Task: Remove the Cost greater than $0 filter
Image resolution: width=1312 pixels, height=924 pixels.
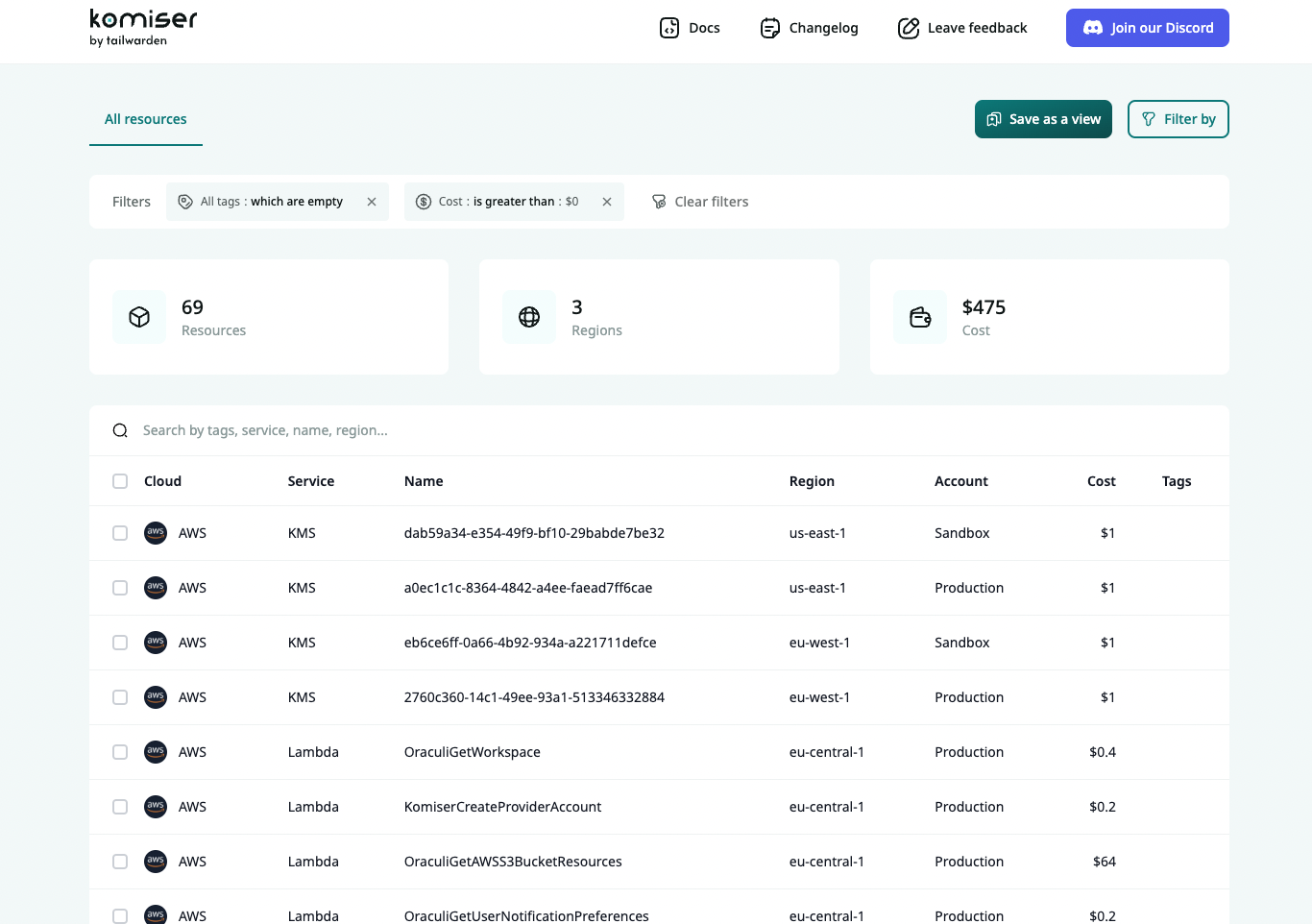Action: point(607,202)
